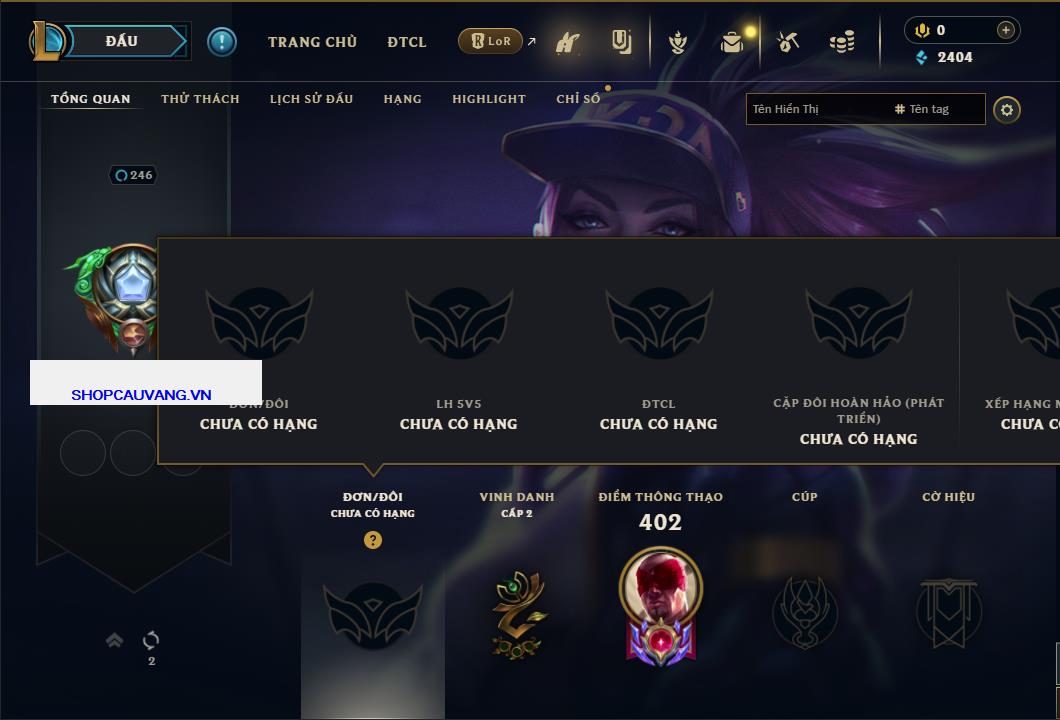Open the Store coins icon
Screen dimensions: 1060x720
pos(842,42)
